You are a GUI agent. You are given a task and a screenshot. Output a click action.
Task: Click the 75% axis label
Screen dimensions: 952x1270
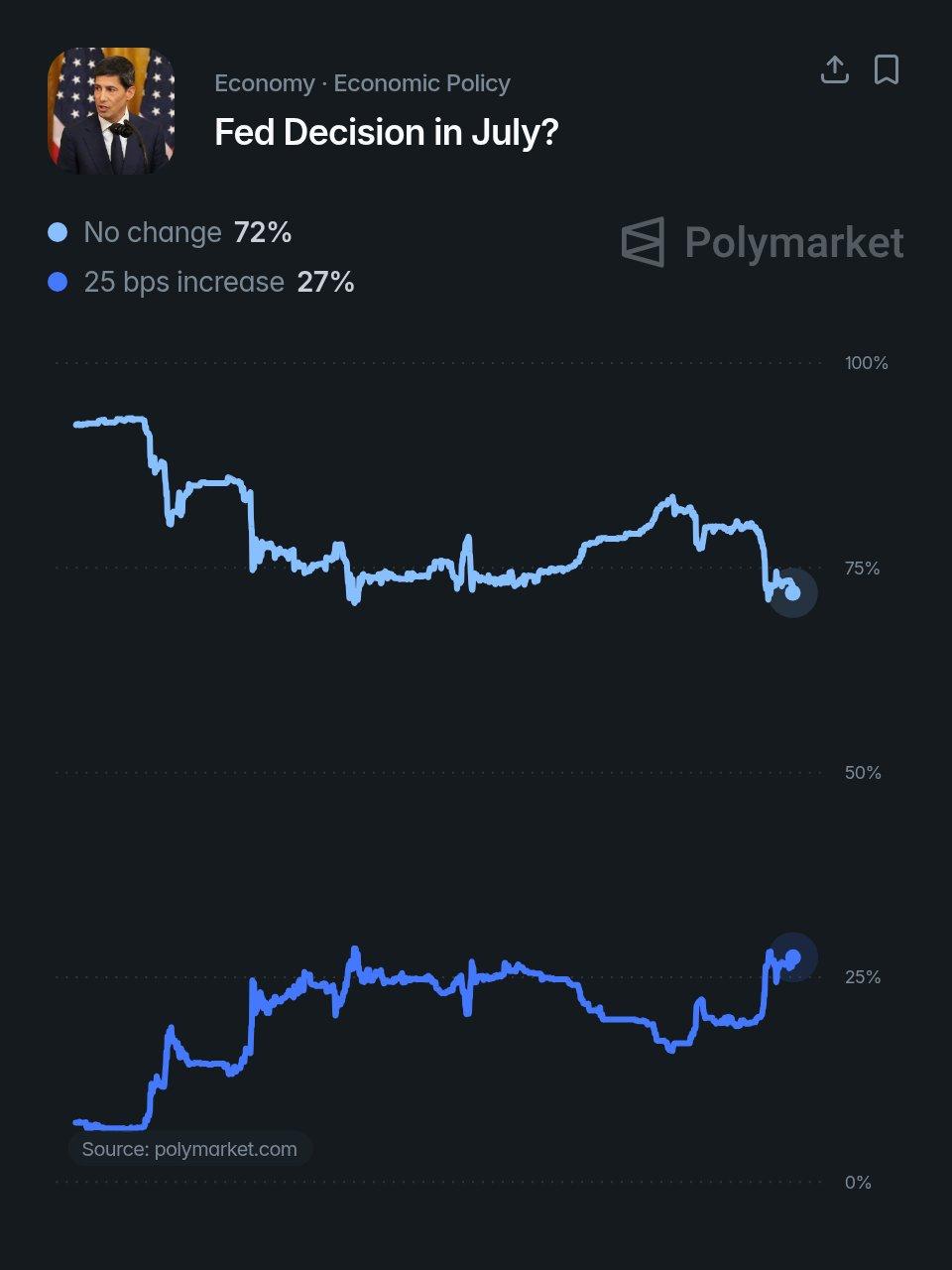[863, 569]
